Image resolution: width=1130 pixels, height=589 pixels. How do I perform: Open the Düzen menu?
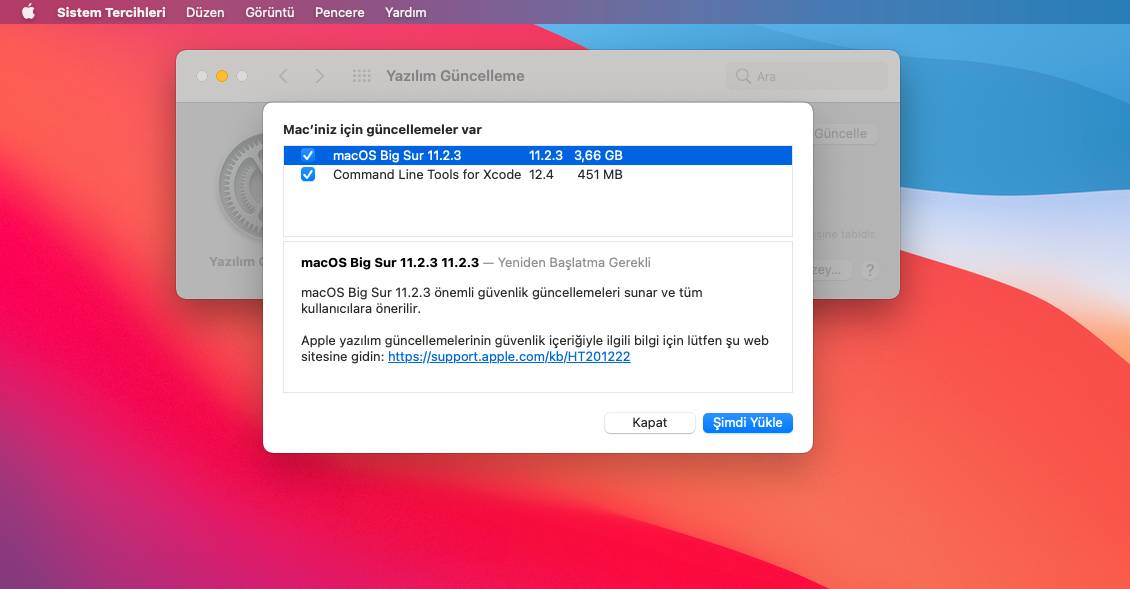tap(205, 12)
